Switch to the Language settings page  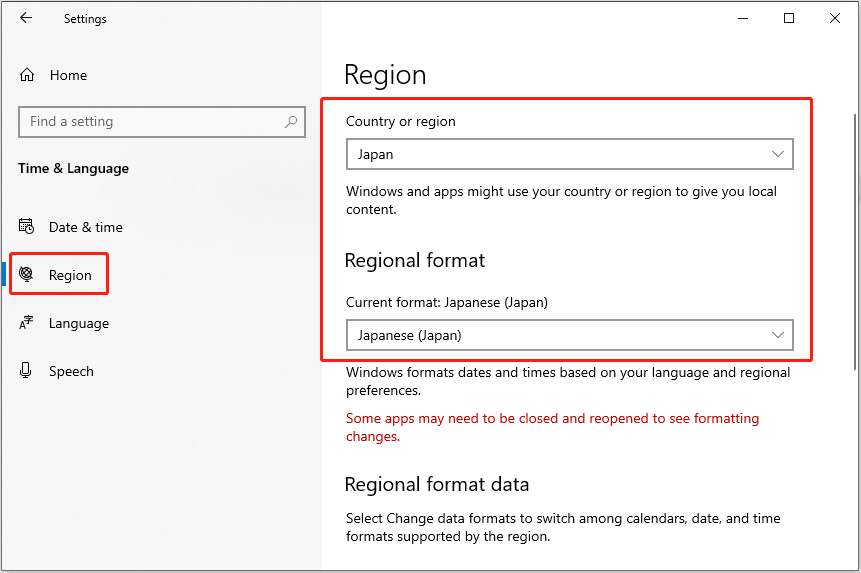(79, 323)
